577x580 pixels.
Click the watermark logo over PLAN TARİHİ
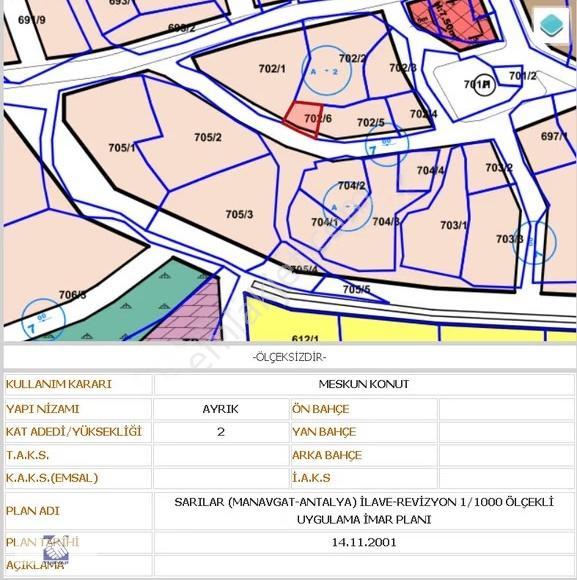pyautogui.click(x=55, y=548)
